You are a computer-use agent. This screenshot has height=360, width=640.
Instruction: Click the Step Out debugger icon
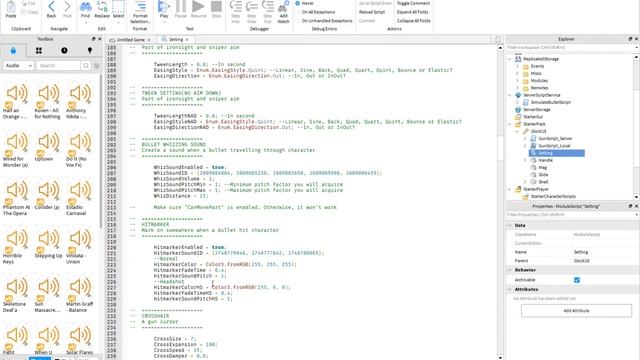coord(267,11)
